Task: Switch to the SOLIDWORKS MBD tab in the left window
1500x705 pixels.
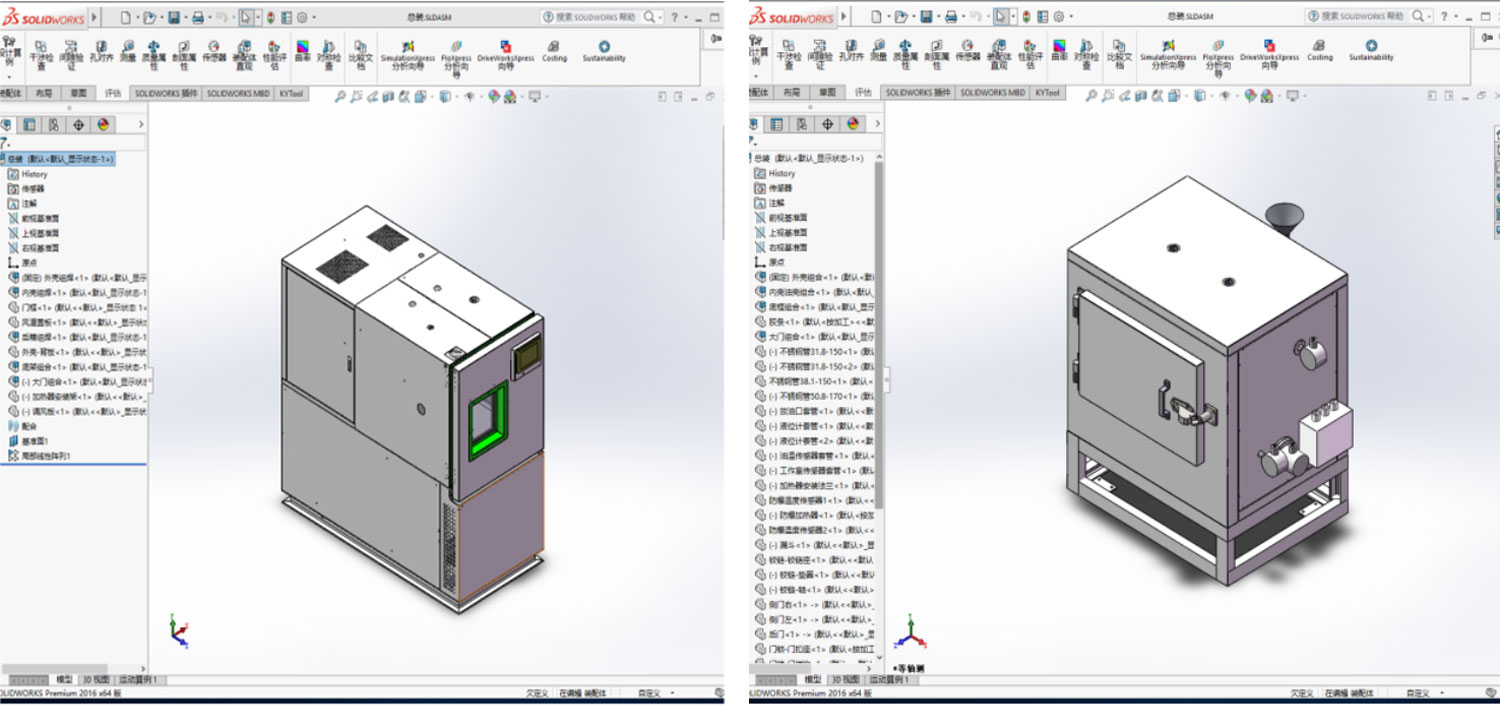Action: [238, 93]
